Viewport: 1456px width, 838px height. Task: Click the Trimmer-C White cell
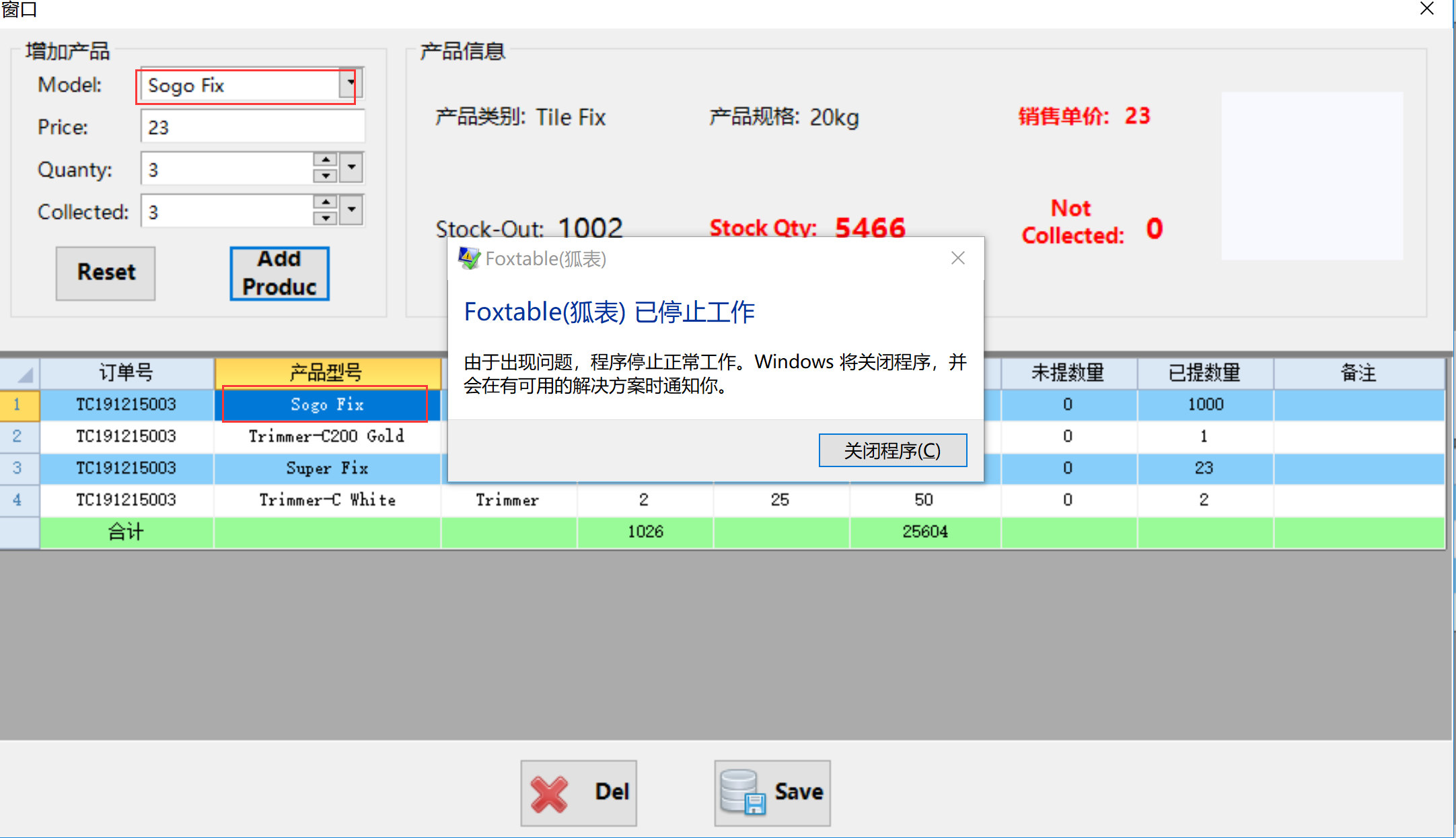click(x=327, y=500)
